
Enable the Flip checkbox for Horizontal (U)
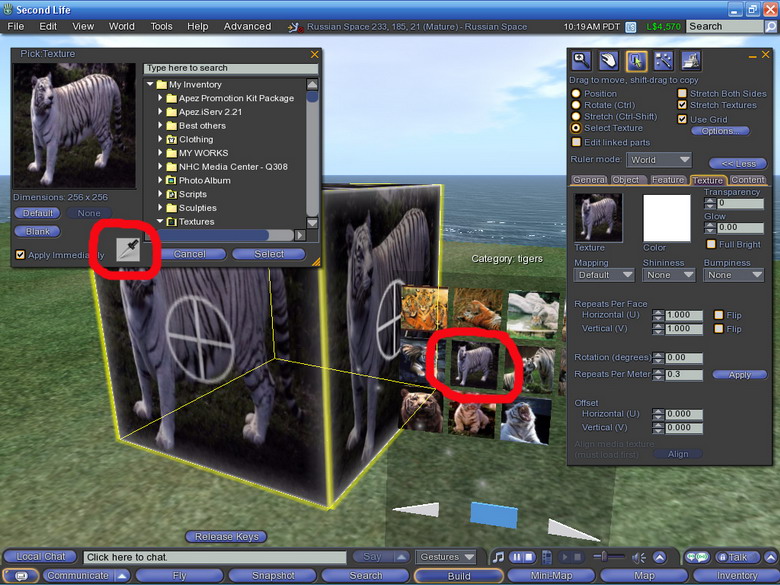pyautogui.click(x=718, y=315)
